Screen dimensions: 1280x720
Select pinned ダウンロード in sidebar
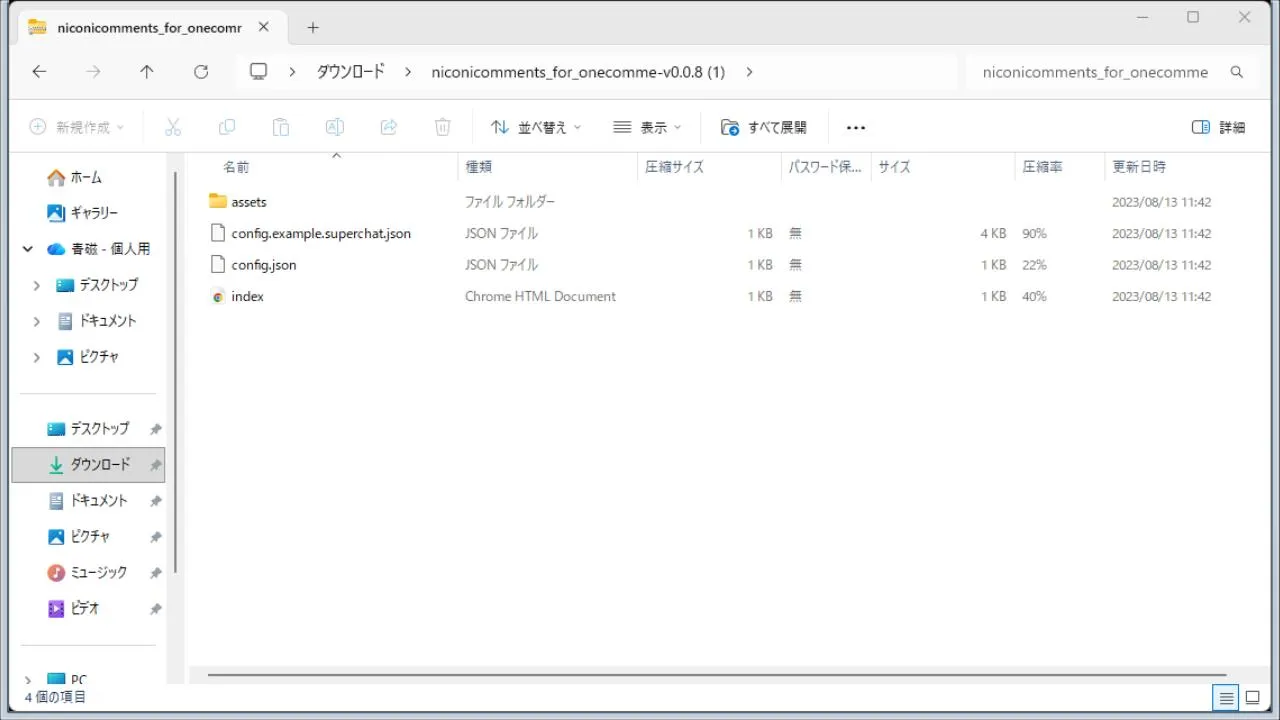(x=88, y=465)
